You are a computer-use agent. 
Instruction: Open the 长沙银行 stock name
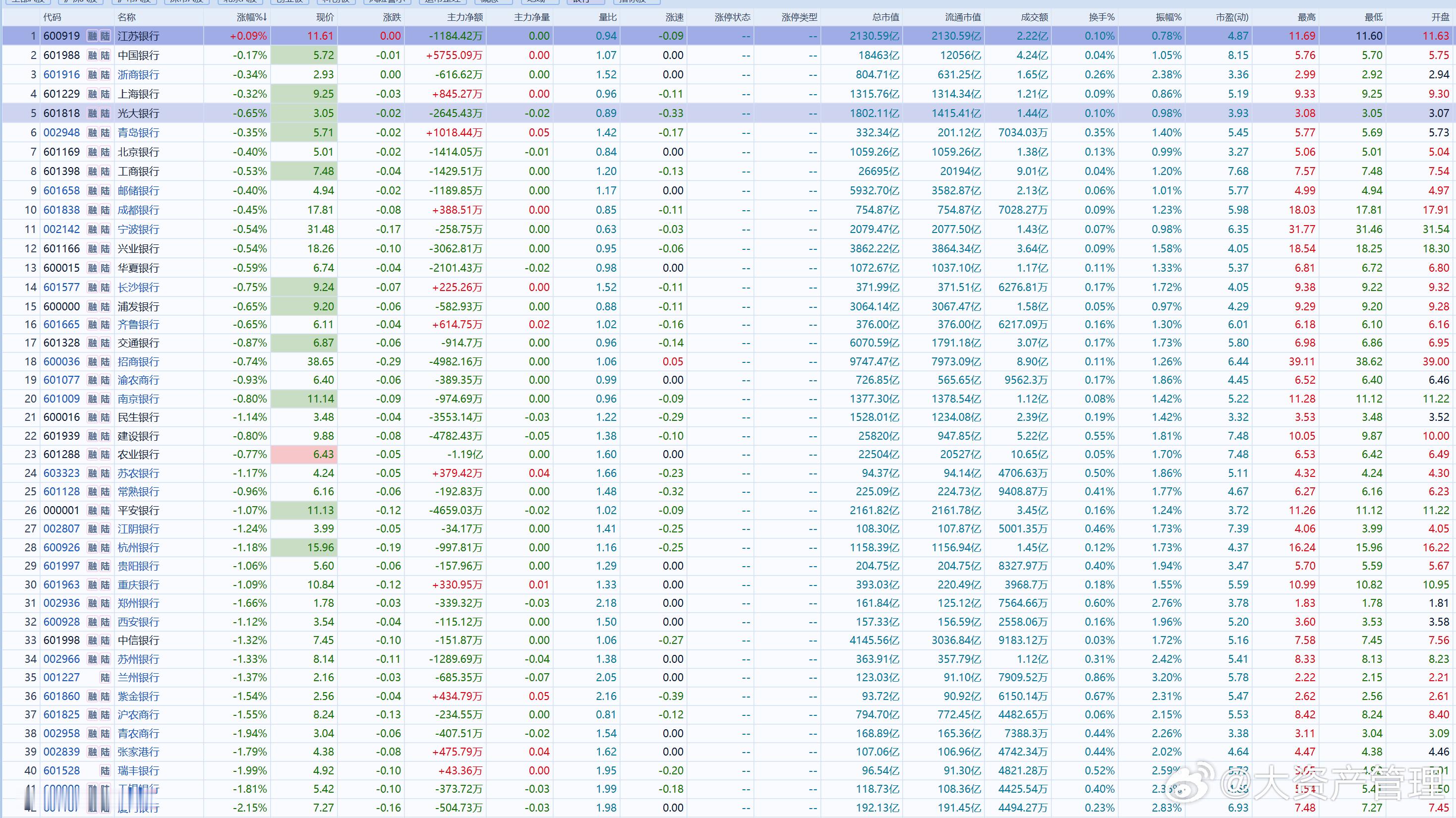(138, 287)
